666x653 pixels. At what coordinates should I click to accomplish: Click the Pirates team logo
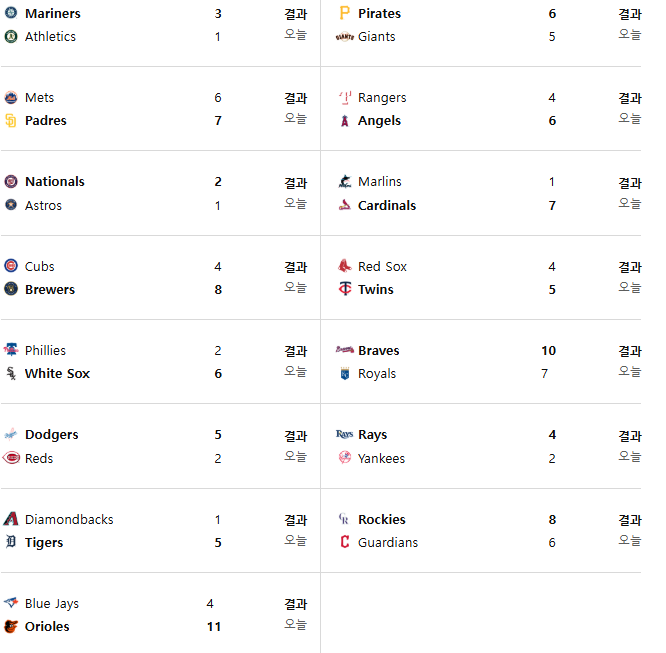(x=344, y=13)
